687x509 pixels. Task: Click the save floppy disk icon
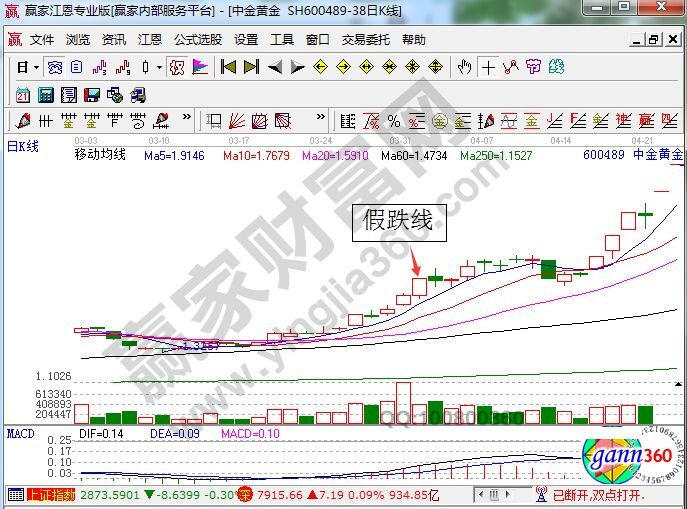click(x=92, y=95)
